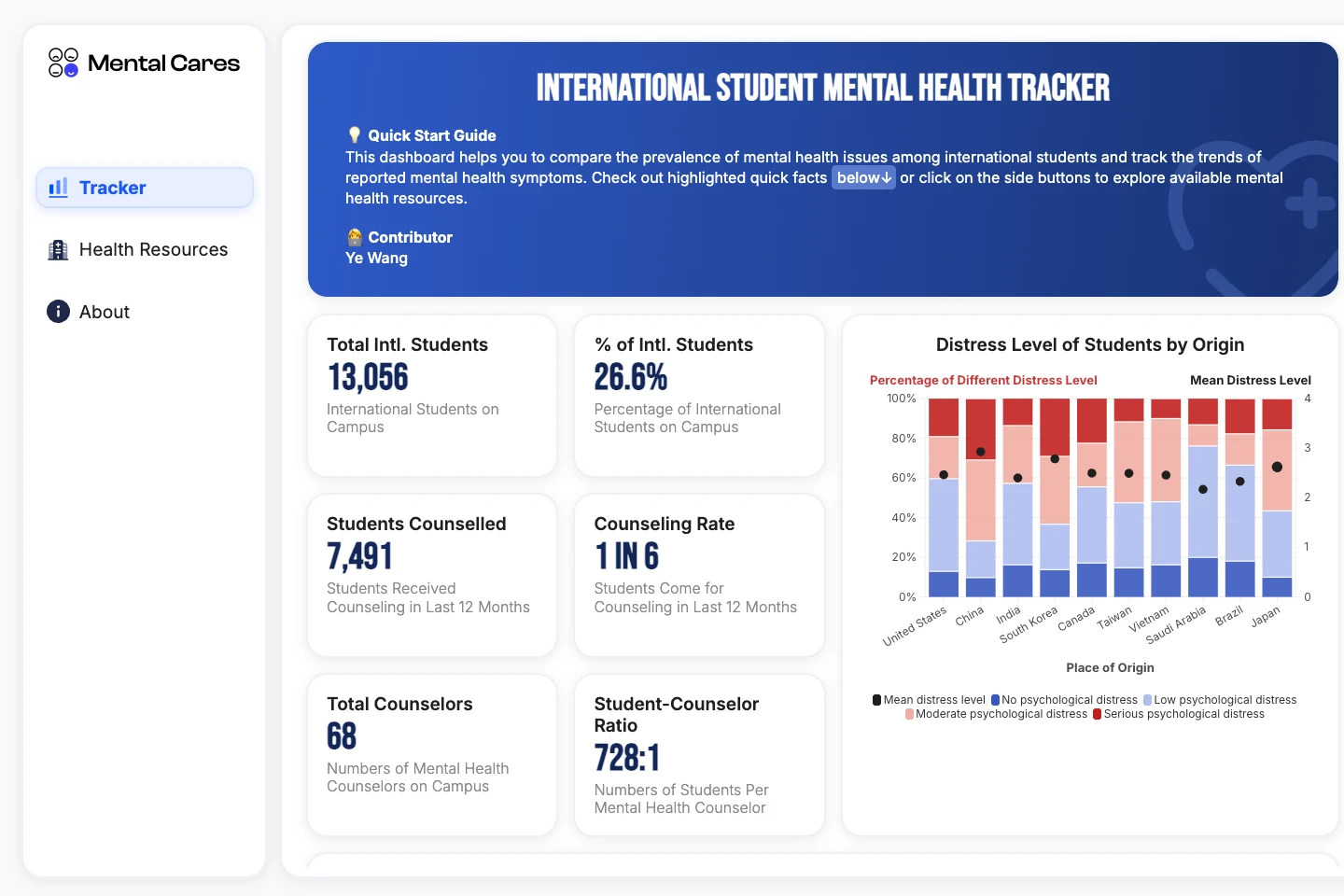Click "Percentage of Different Distress Level" axis title
Viewport: 1344px width, 896px height.
point(984,380)
